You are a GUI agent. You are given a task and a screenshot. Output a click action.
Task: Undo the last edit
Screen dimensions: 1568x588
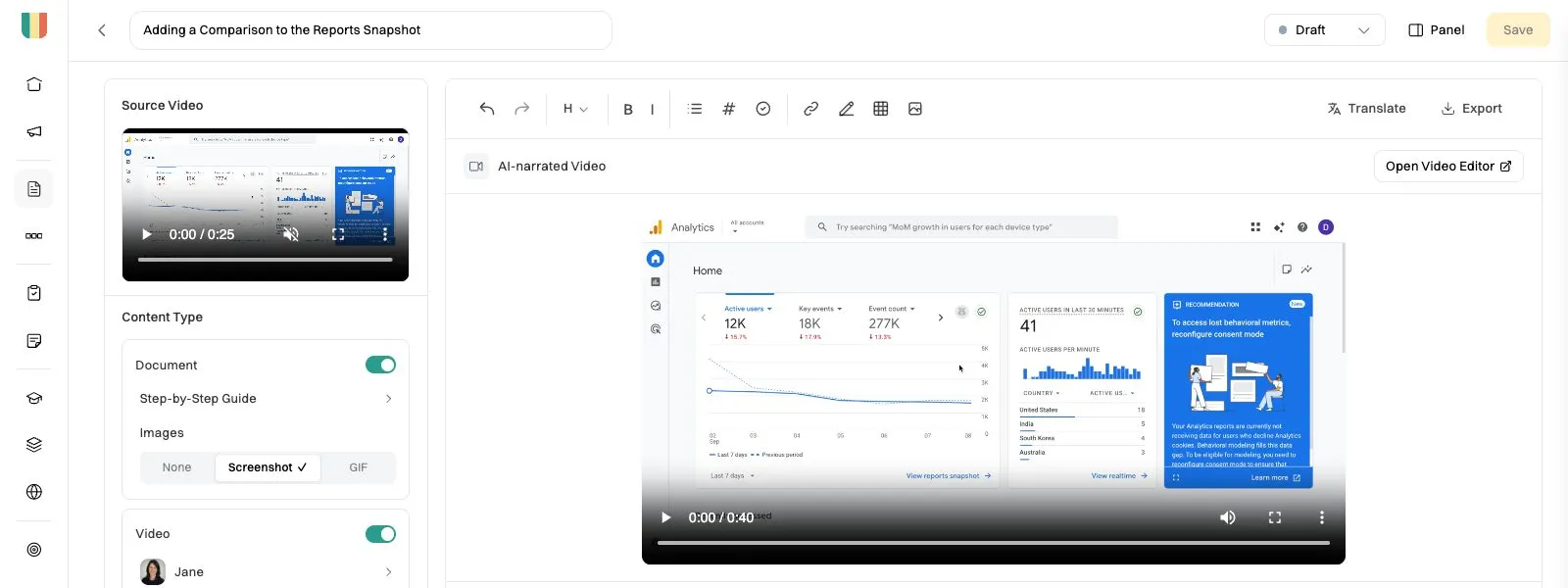487,109
